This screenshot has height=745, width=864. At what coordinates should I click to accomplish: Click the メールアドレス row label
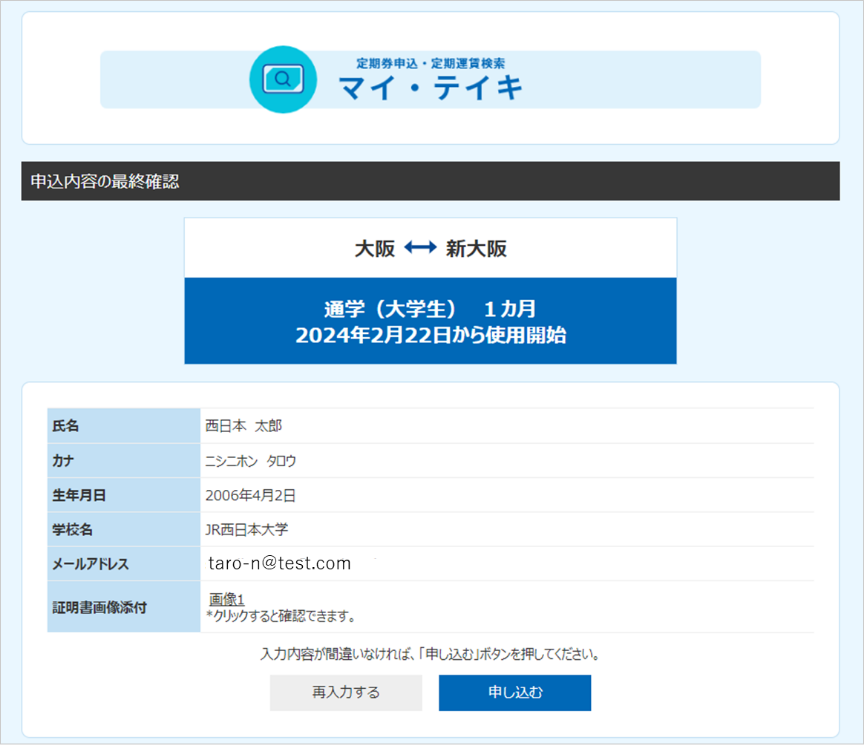click(x=90, y=564)
